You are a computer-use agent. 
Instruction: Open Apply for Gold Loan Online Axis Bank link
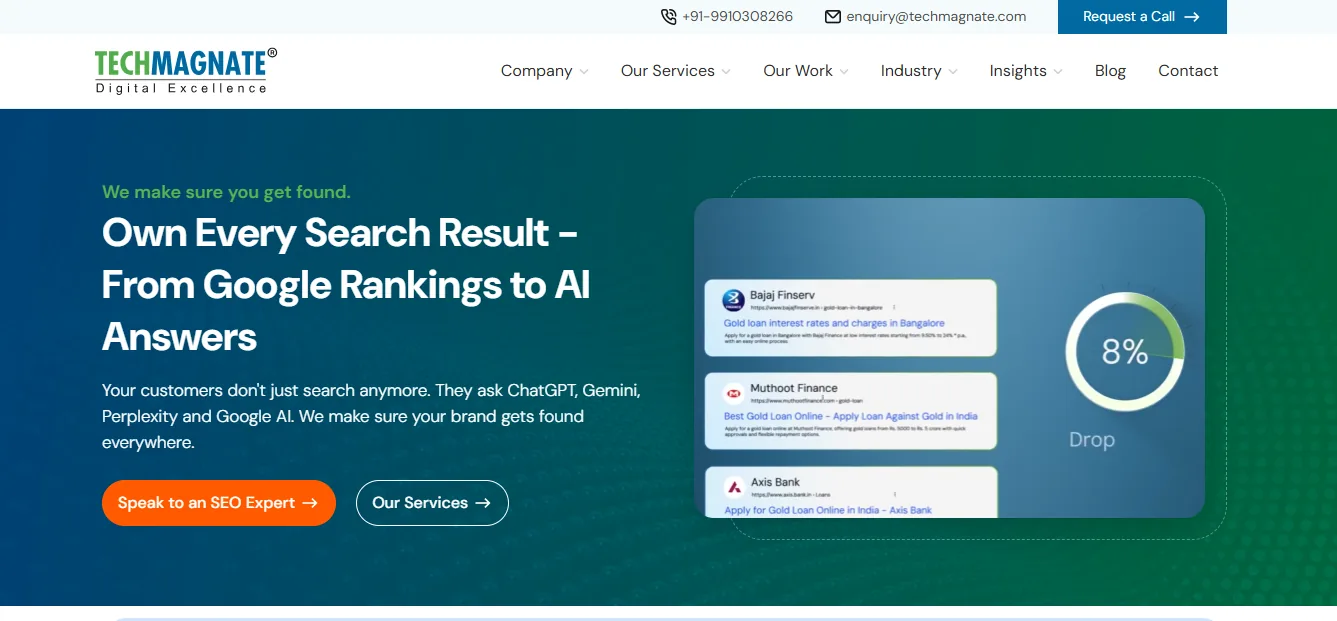[828, 510]
